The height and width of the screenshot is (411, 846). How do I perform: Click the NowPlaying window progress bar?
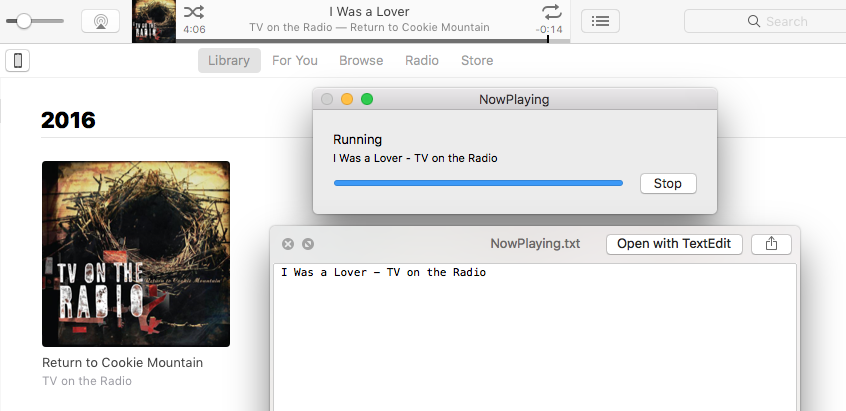[478, 183]
